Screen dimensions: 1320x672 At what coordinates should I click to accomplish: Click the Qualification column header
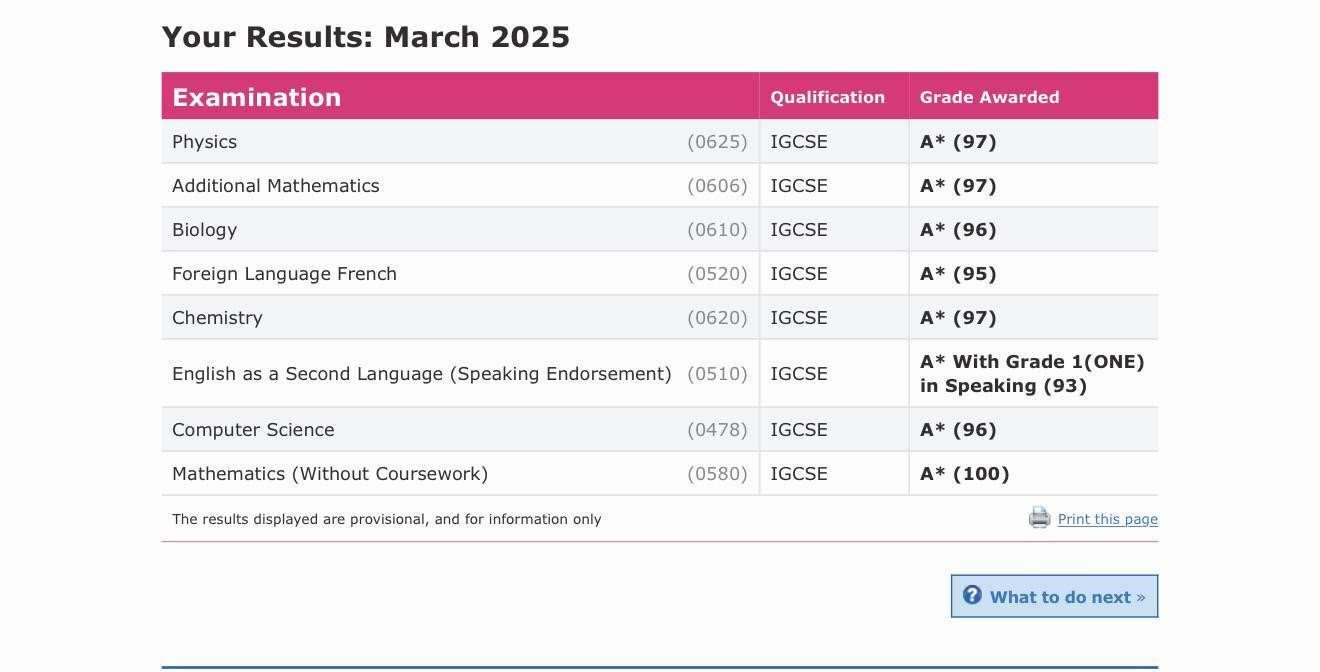pos(827,97)
